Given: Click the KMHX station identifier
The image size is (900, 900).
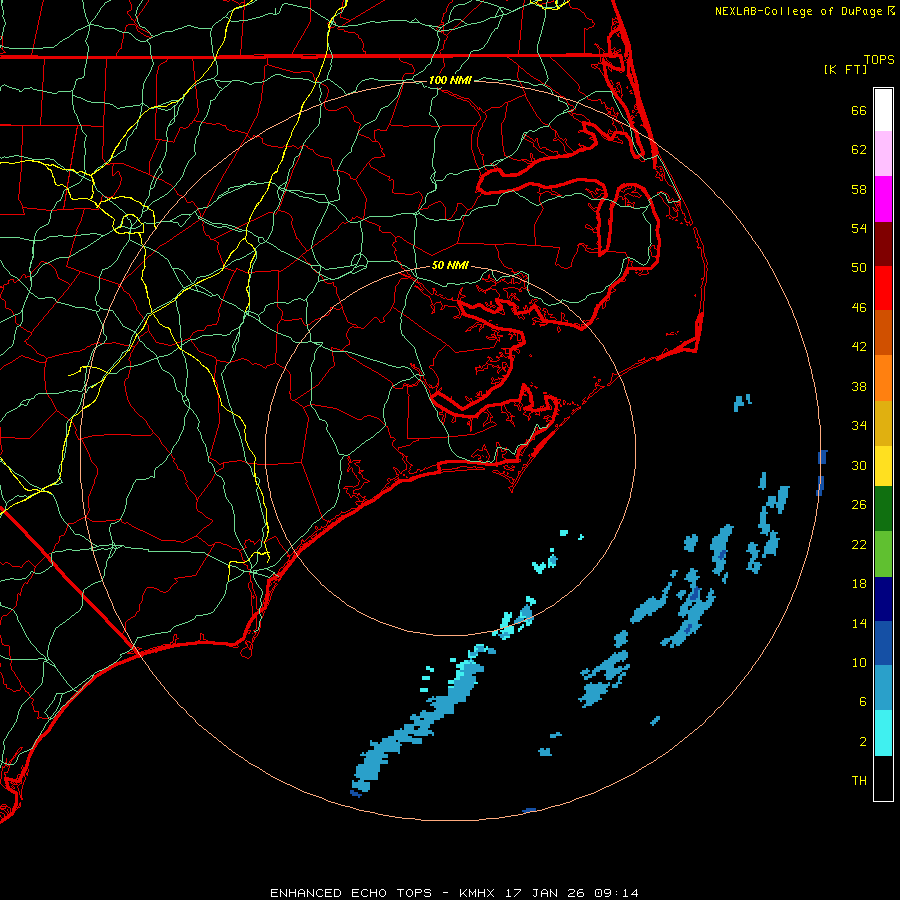Looking at the screenshot, I should (479, 893).
